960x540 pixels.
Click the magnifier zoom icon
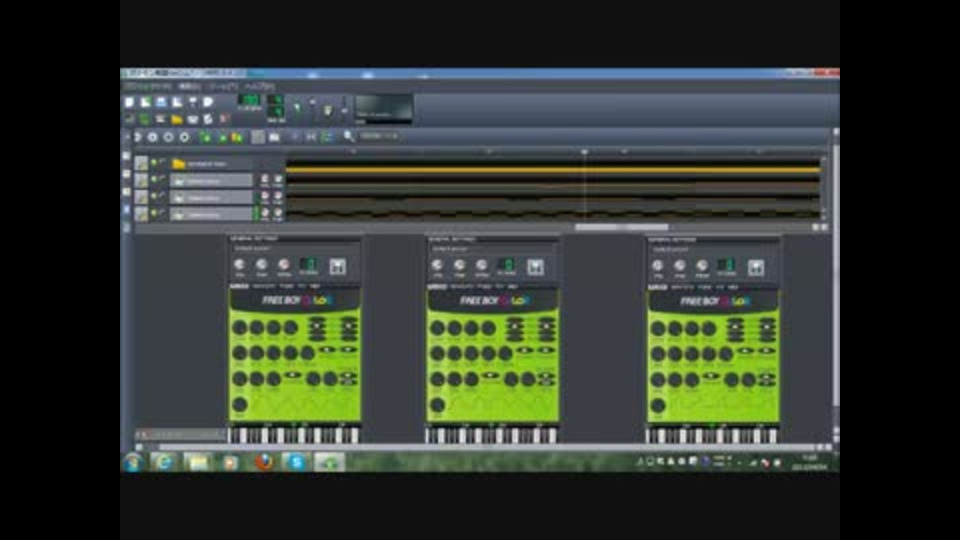coord(349,137)
